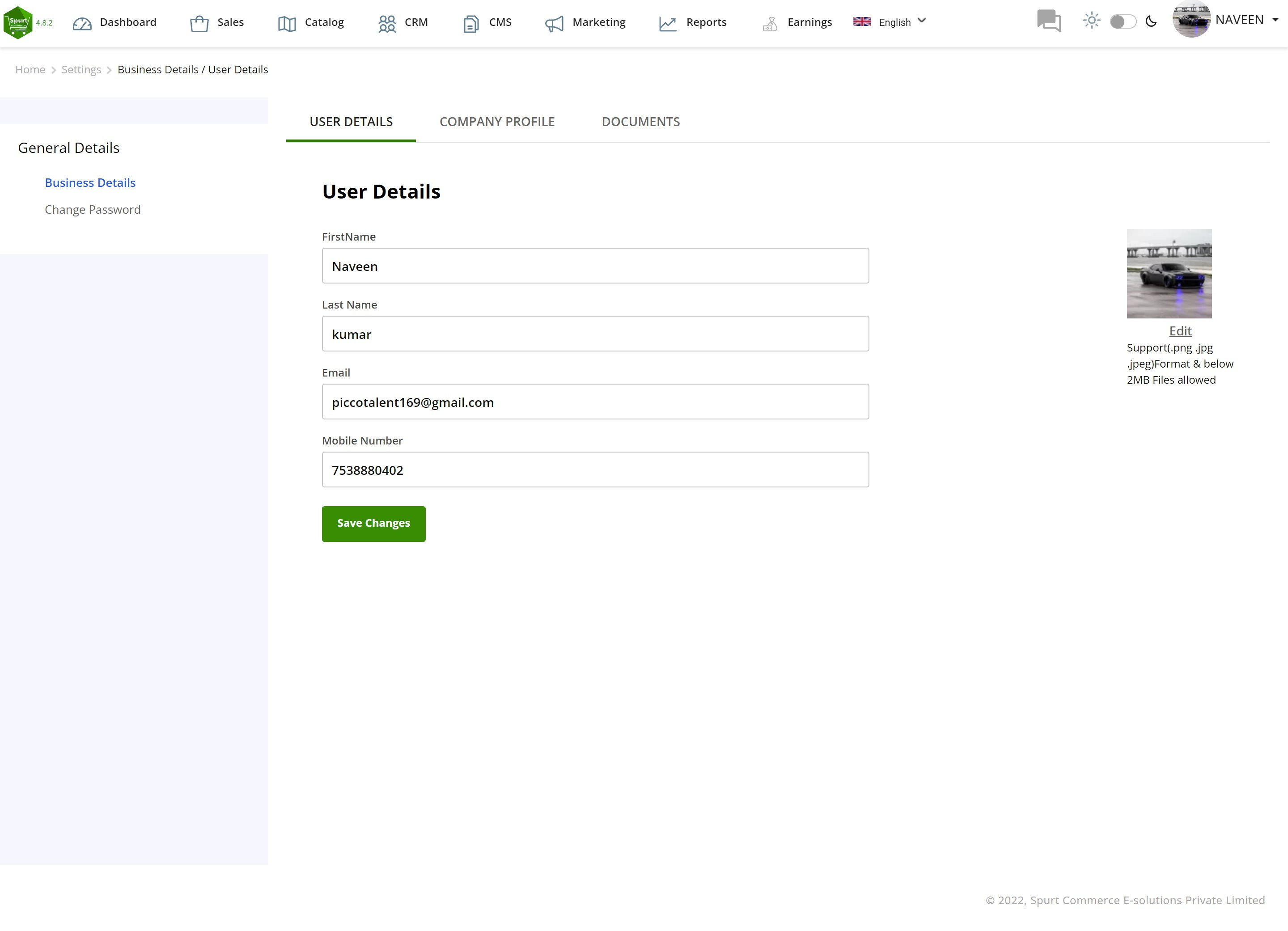Toggle the dark mode switch
Image resolution: width=1288 pixels, height=931 pixels.
pyautogui.click(x=1123, y=21)
